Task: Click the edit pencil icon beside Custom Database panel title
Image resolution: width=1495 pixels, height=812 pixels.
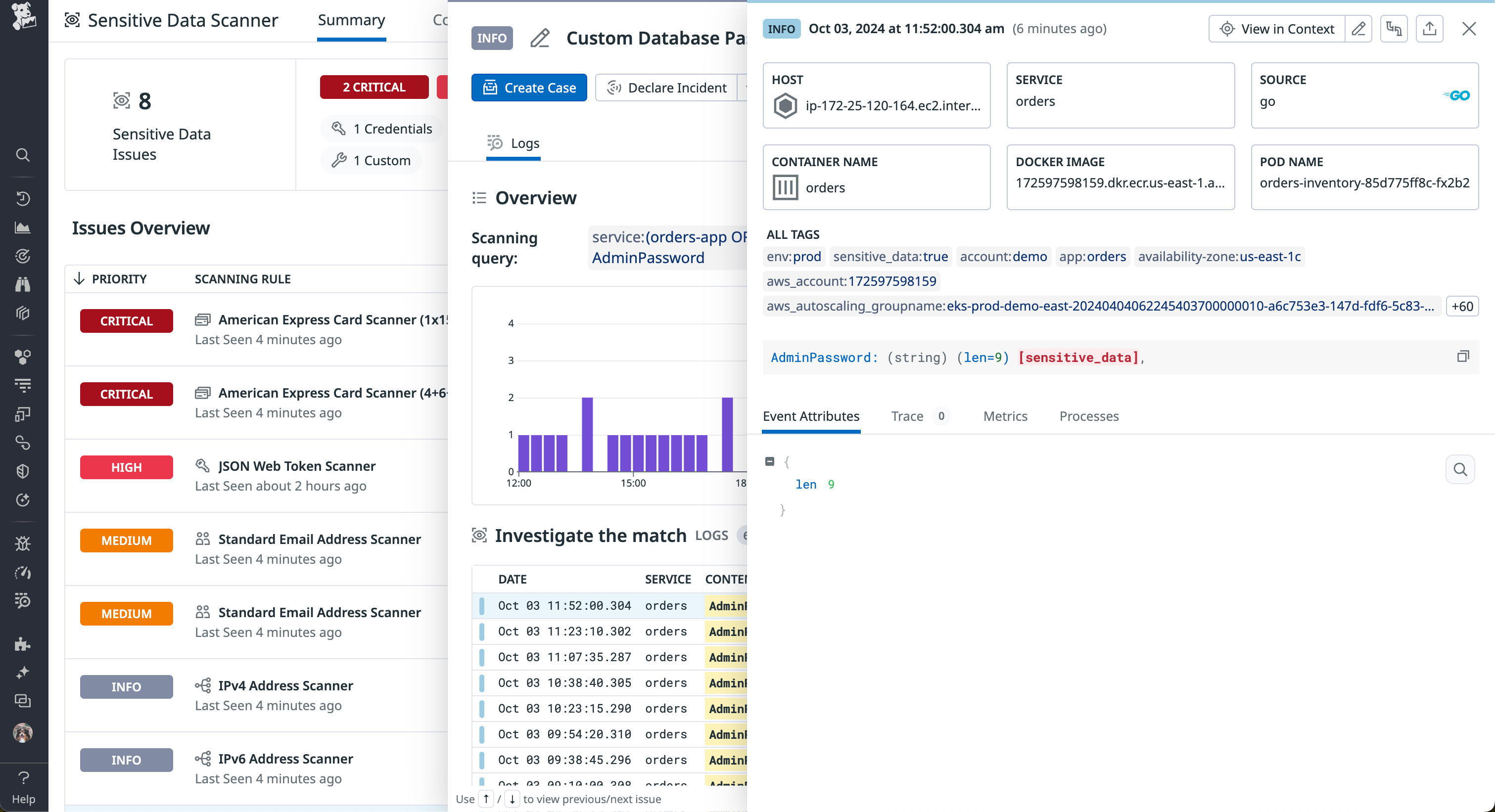Action: point(540,38)
